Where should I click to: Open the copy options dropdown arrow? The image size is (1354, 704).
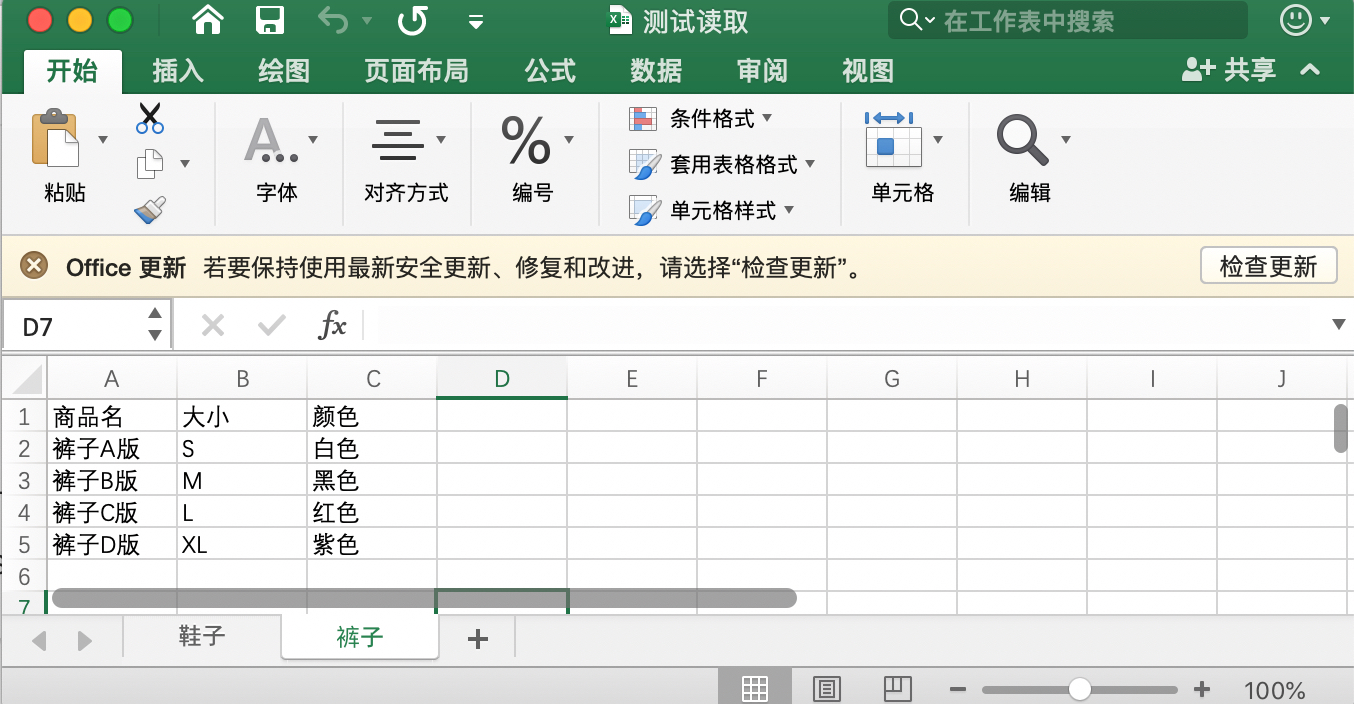tap(184, 163)
